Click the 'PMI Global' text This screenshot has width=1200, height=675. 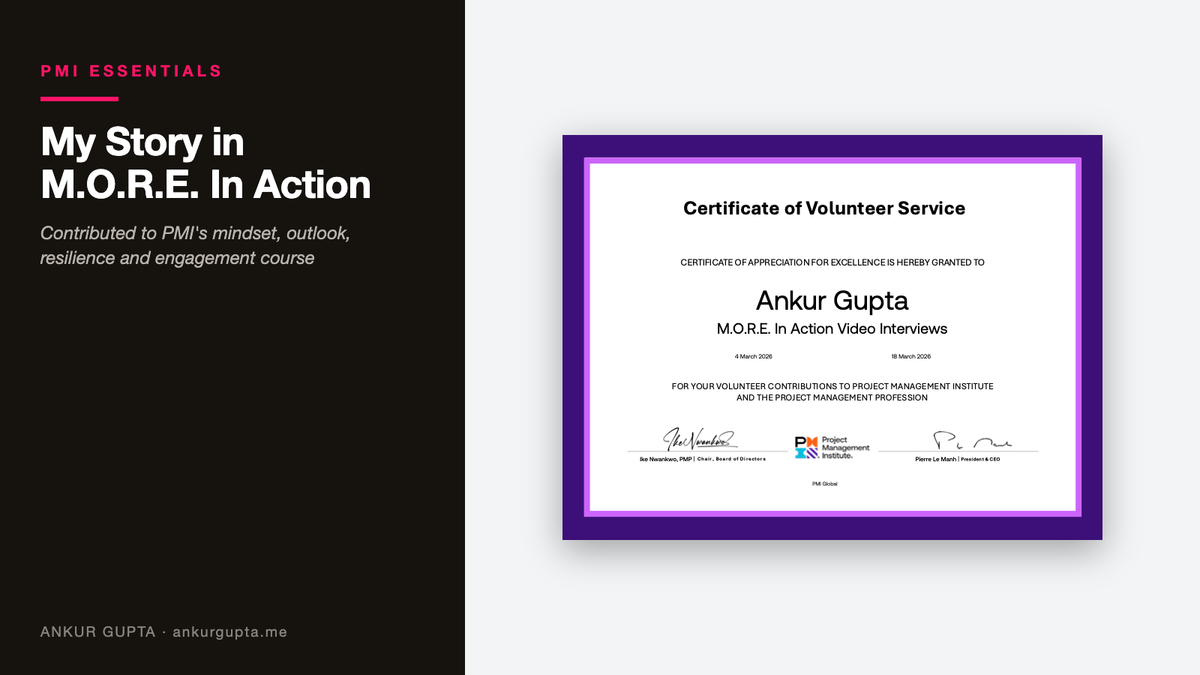tap(825, 484)
